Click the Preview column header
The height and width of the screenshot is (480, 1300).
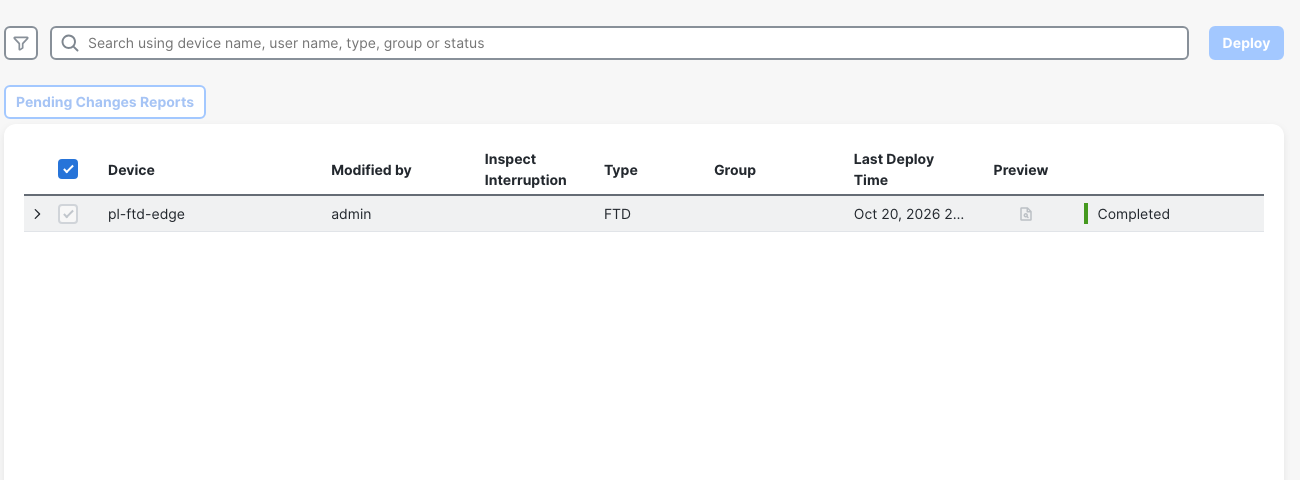pyautogui.click(x=1021, y=170)
